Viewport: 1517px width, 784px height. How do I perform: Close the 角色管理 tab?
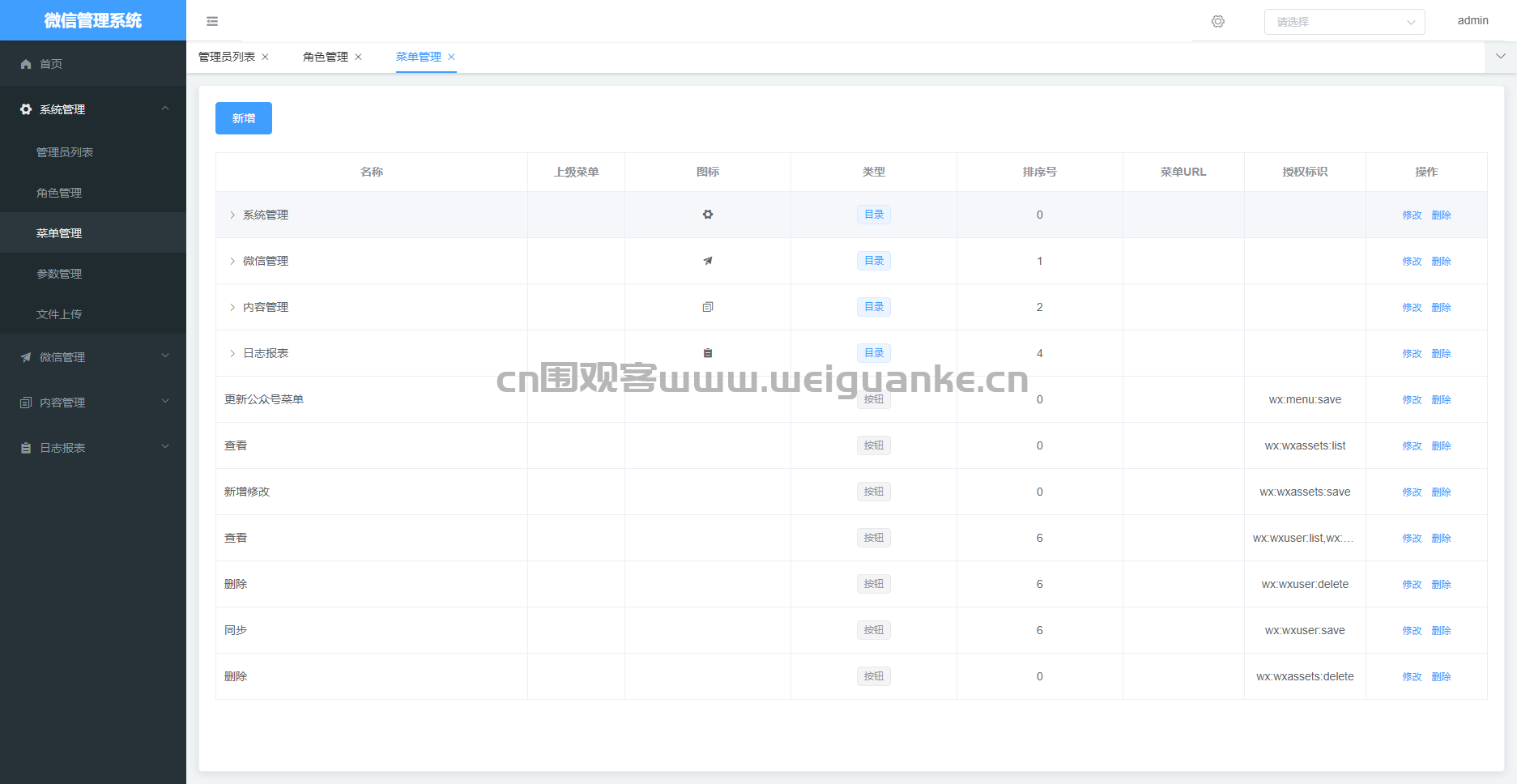point(358,57)
